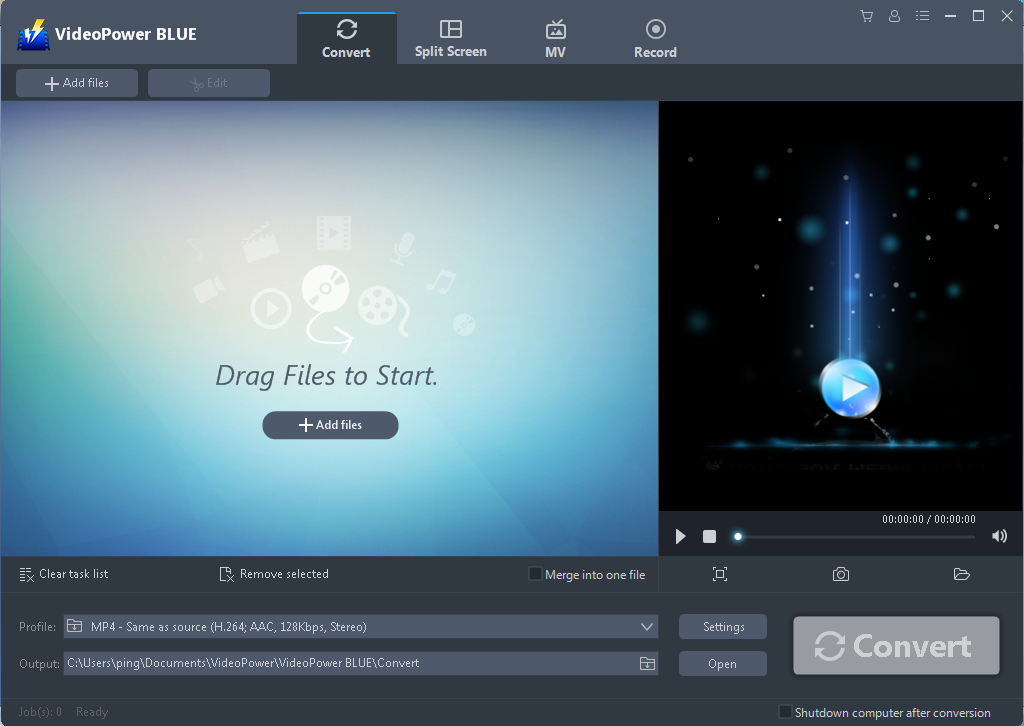Switch to the Split Screen tab
This screenshot has width=1024, height=726.
pyautogui.click(x=451, y=39)
